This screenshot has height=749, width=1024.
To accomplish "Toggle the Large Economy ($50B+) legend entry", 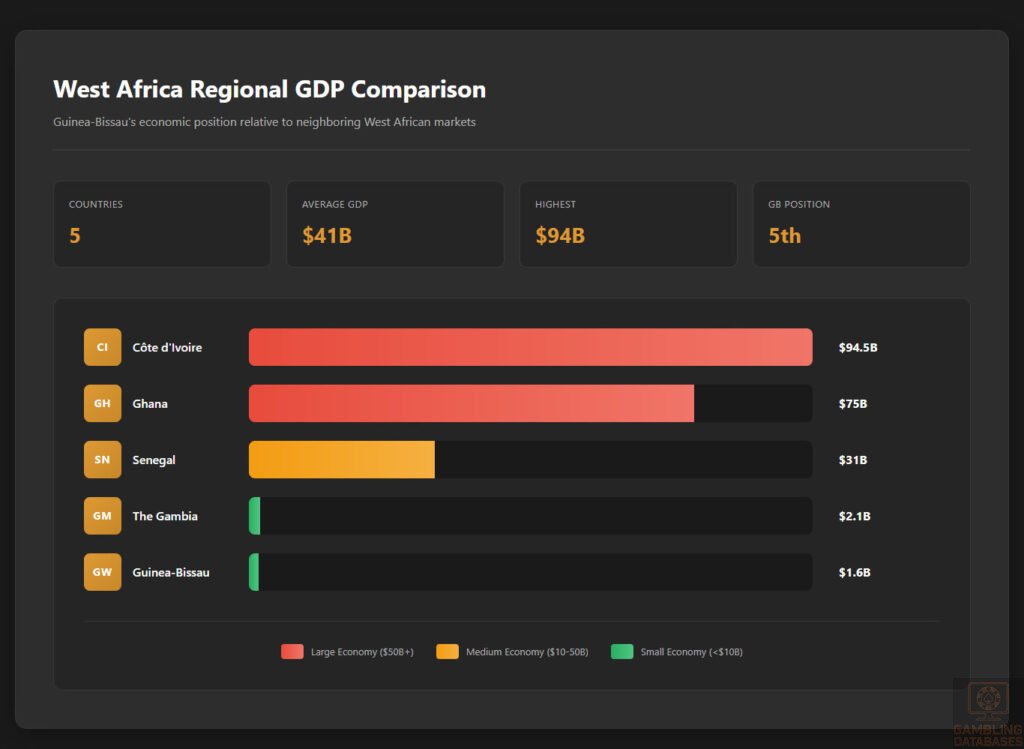I will pos(347,651).
